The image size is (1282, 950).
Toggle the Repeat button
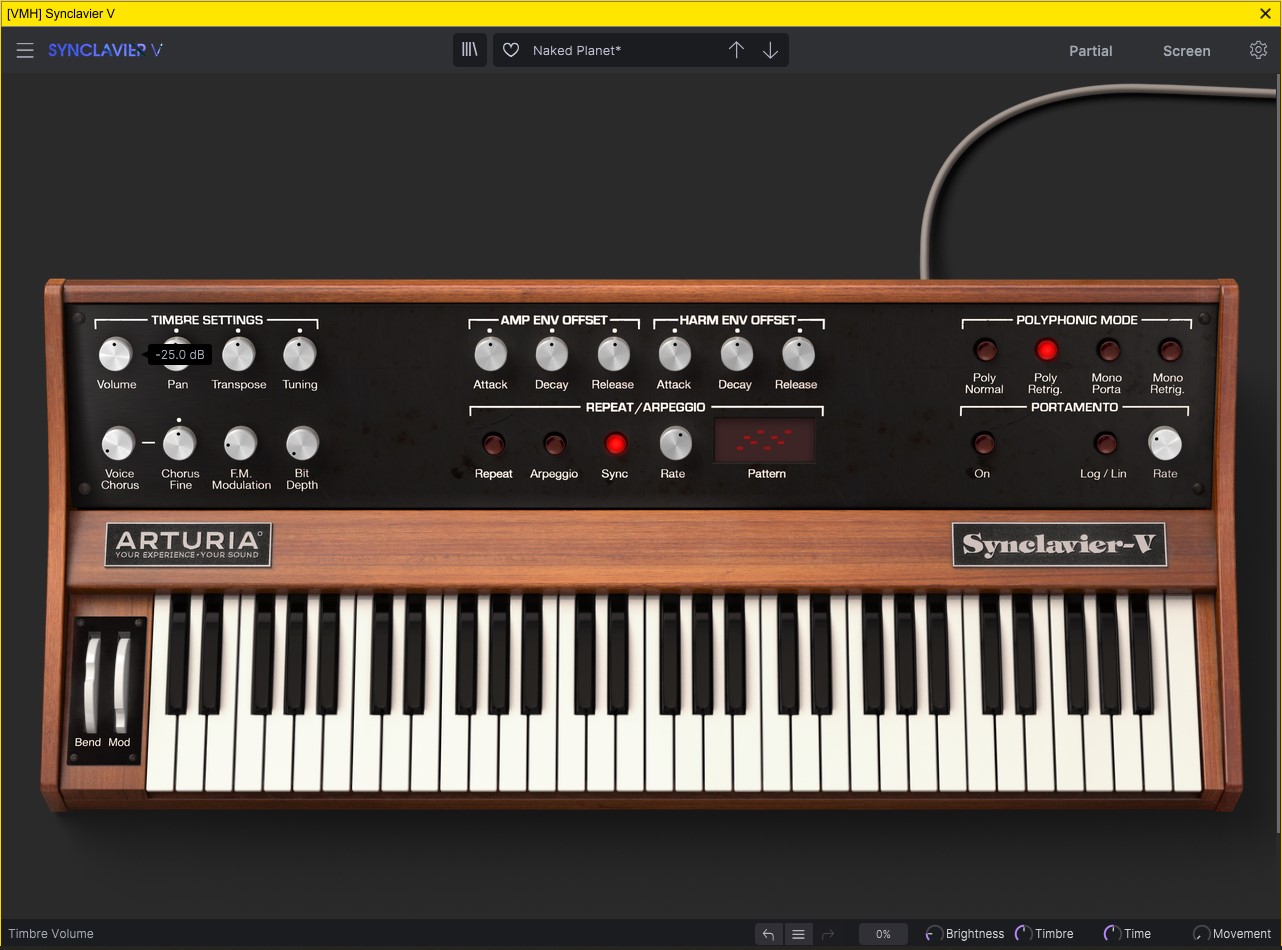point(493,443)
